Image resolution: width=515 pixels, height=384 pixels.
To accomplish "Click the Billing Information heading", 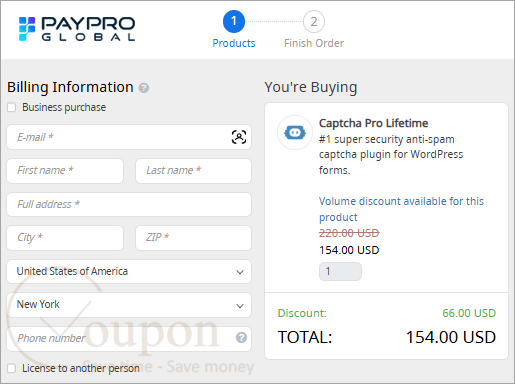I will pyautogui.click(x=70, y=87).
